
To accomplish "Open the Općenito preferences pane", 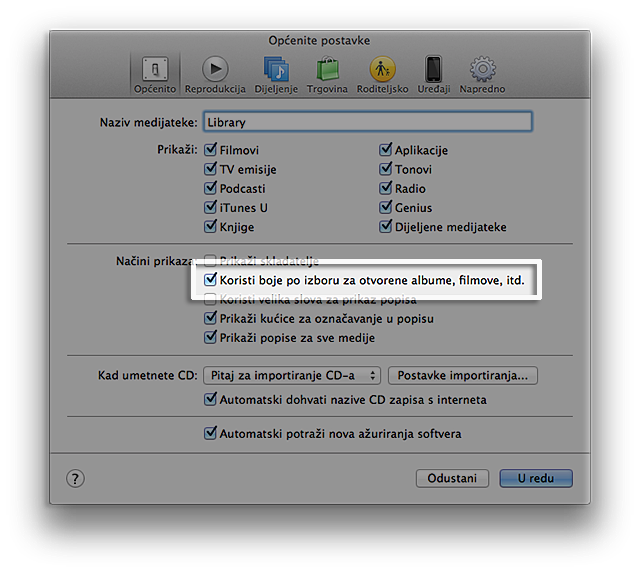I will point(154,73).
